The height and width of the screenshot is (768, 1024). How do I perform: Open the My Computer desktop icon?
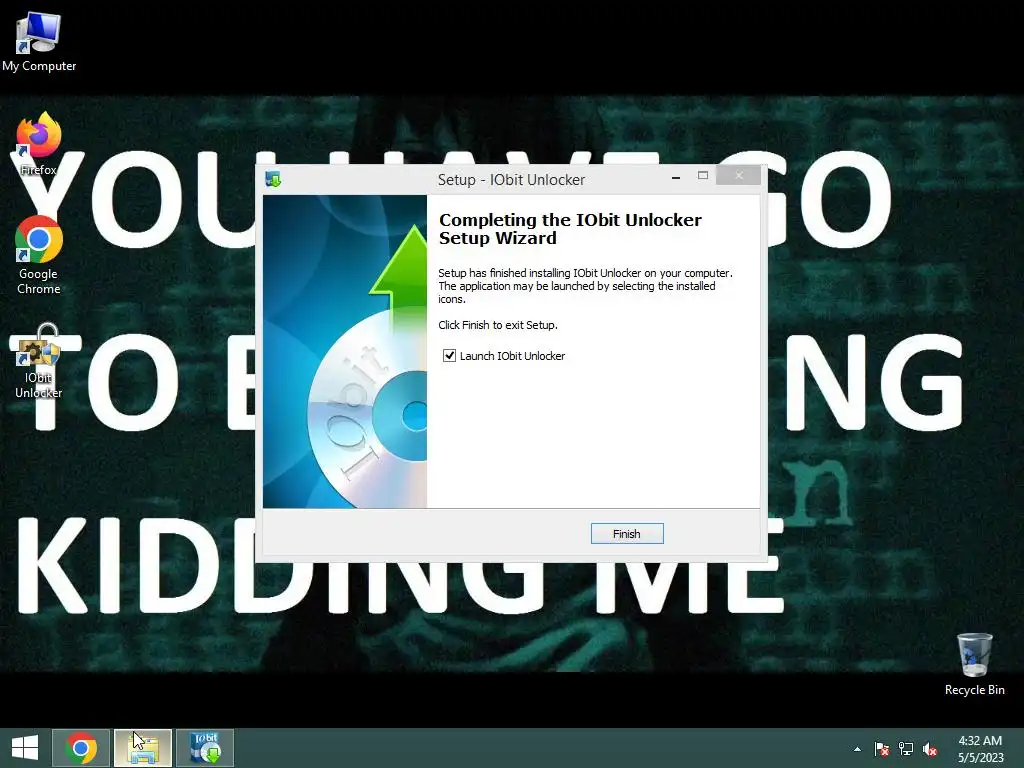(39, 42)
